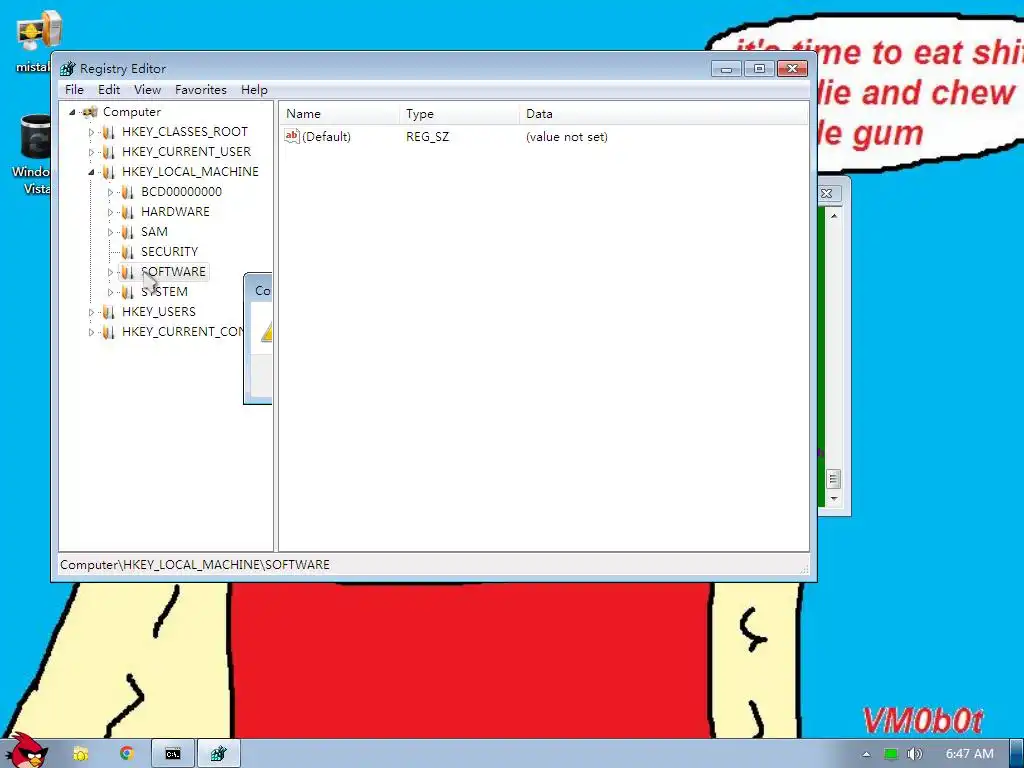The image size is (1024, 768).
Task: Maximize the Registry Editor window
Action: (x=759, y=69)
